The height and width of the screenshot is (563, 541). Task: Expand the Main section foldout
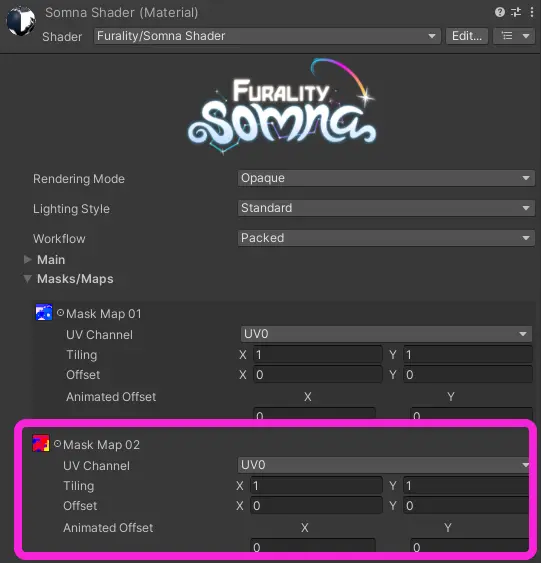click(x=28, y=260)
